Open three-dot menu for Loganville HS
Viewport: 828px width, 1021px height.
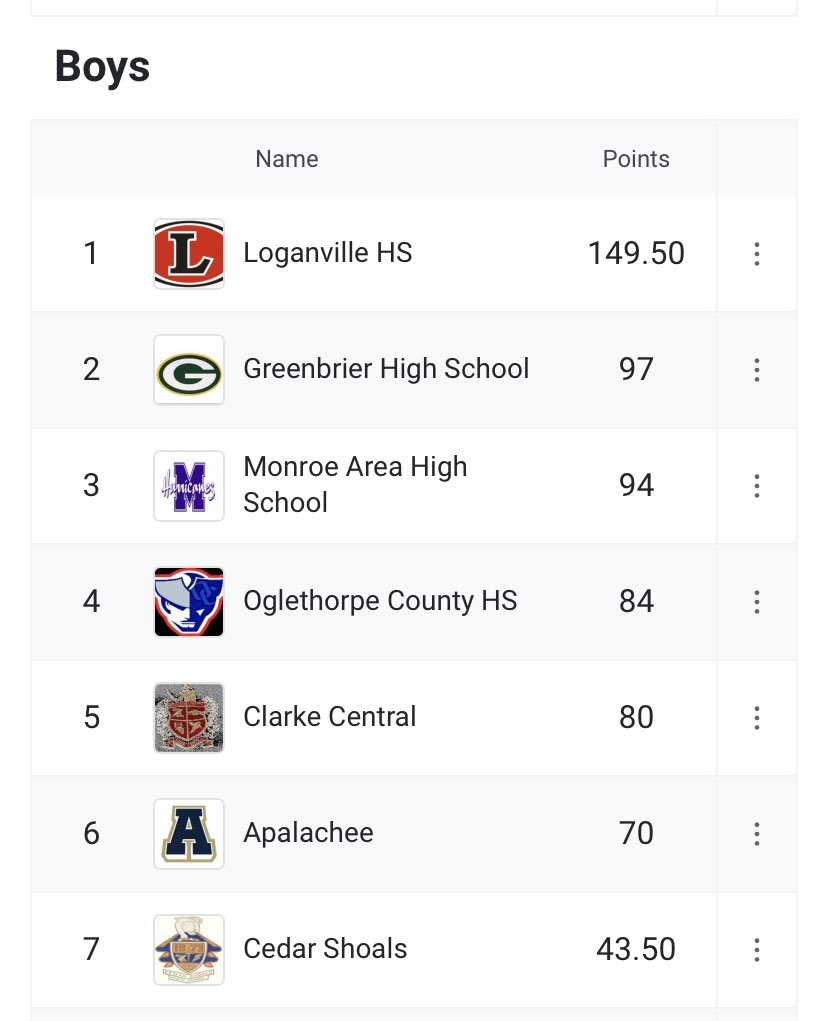tap(756, 254)
